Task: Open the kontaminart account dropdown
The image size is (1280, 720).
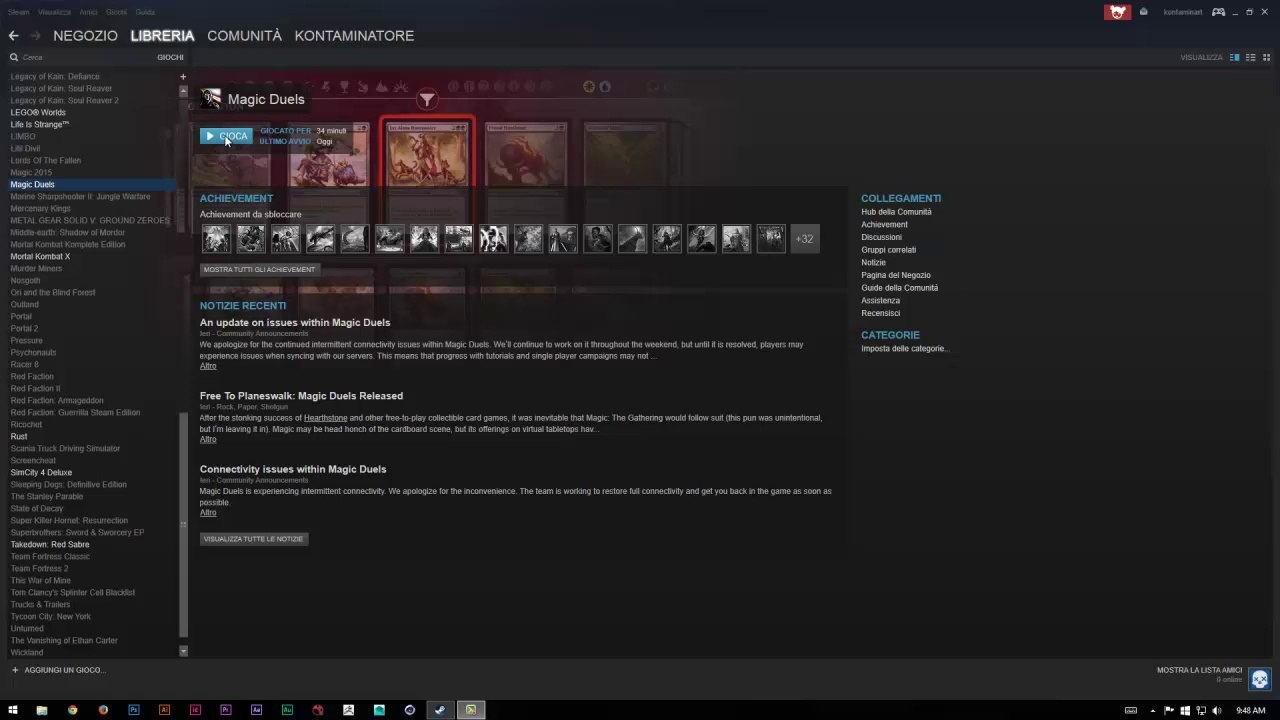Action: coord(1183,12)
